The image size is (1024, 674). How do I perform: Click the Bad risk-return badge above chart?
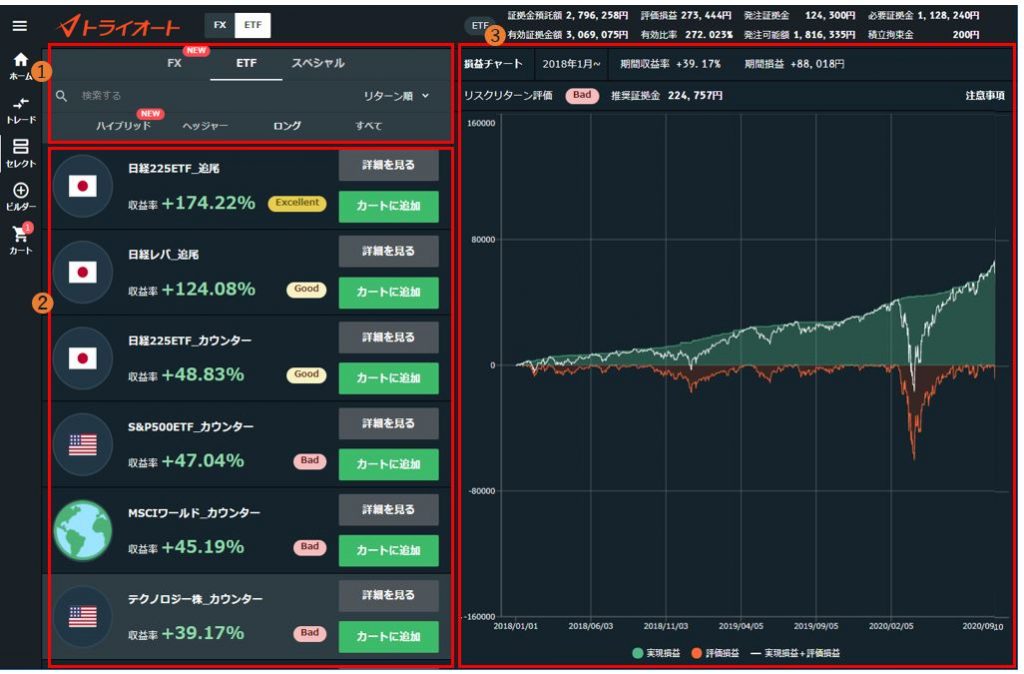[x=582, y=96]
